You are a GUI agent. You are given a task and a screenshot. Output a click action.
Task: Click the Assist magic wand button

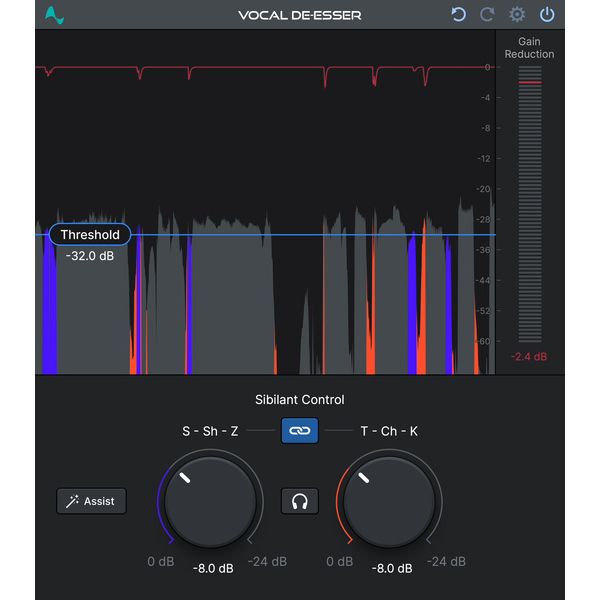click(92, 501)
